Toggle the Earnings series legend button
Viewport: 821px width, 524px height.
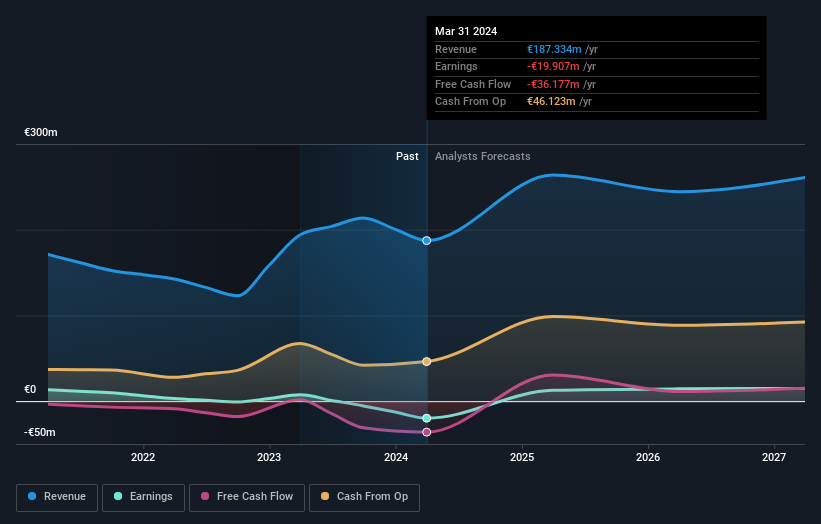pos(143,497)
